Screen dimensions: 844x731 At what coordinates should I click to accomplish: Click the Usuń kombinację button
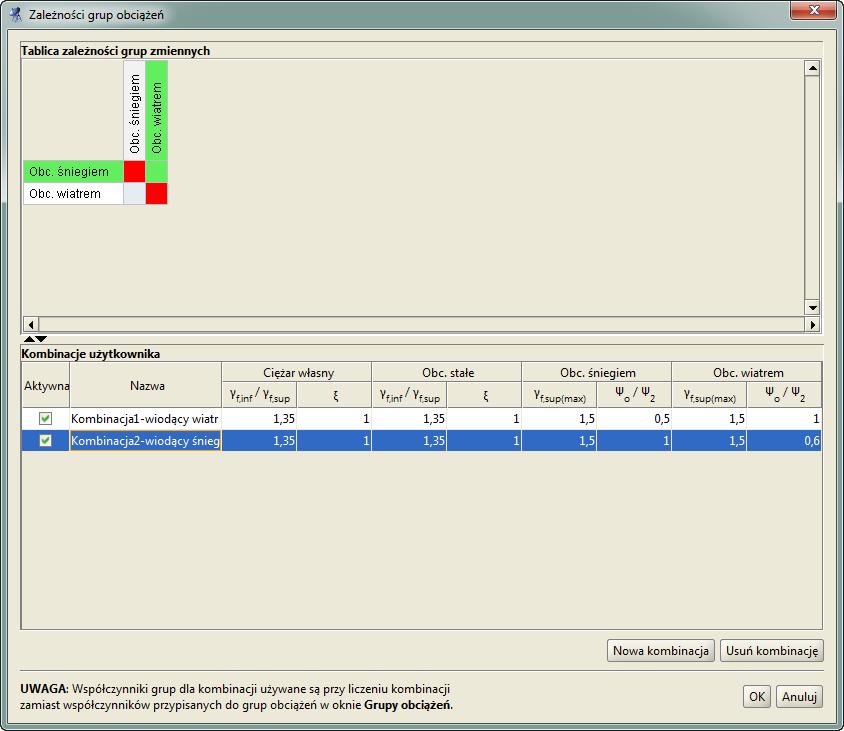pyautogui.click(x=771, y=650)
